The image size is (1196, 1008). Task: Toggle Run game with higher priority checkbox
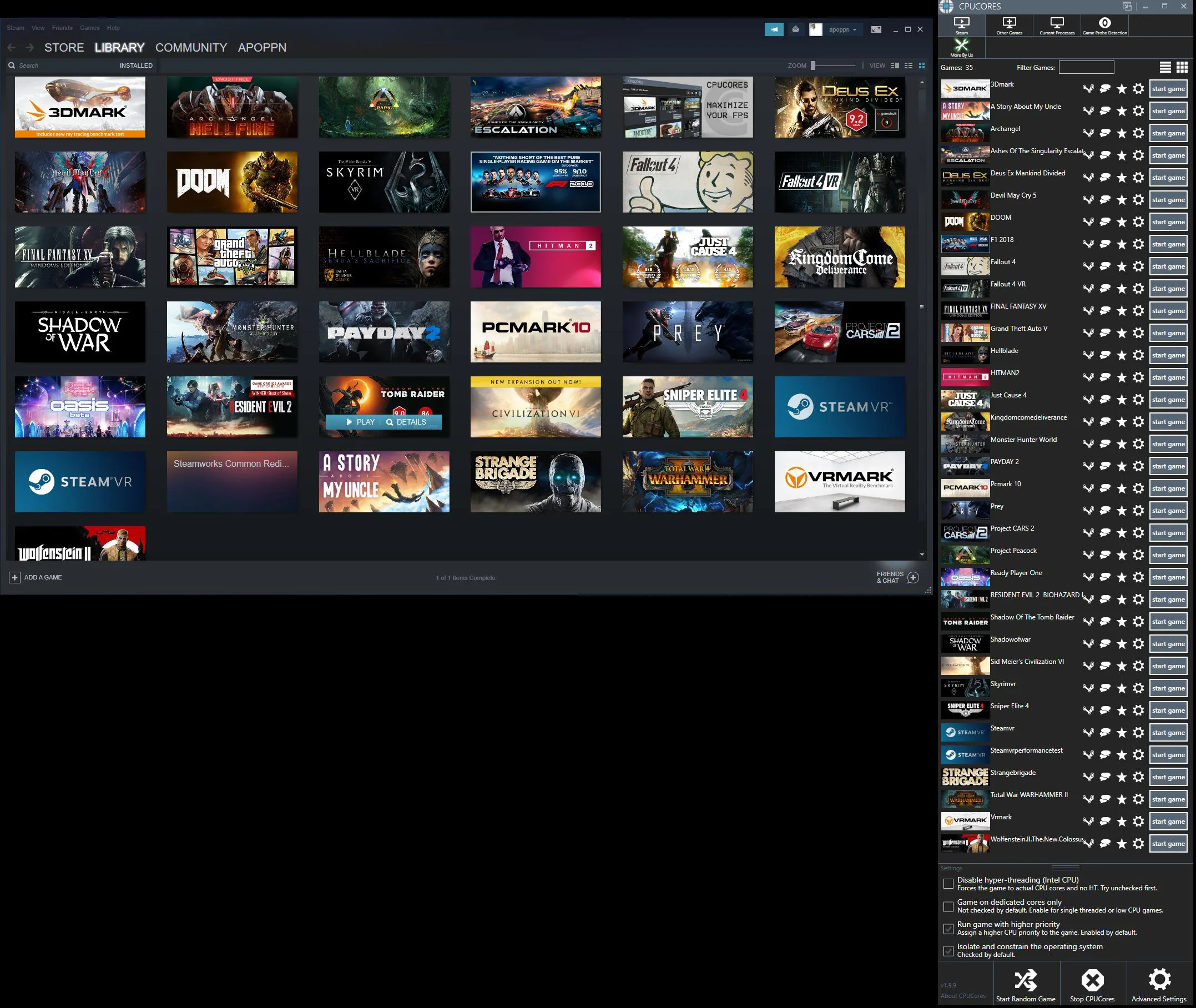pos(948,929)
